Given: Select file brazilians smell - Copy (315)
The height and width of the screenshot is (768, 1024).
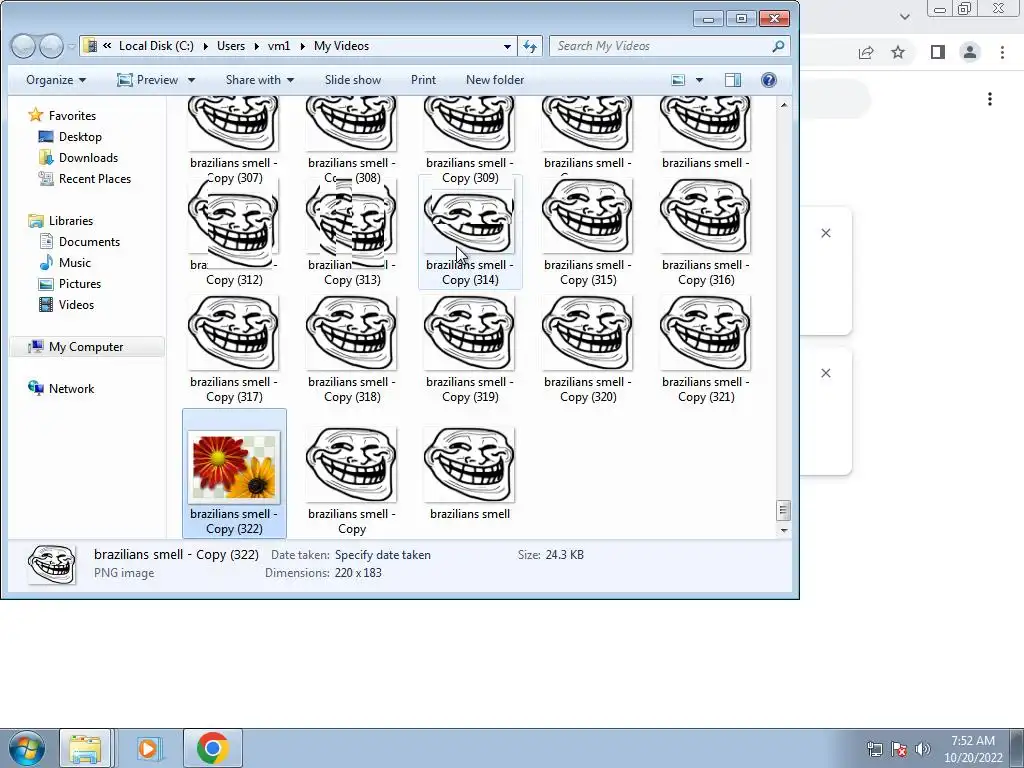Looking at the screenshot, I should point(588,232).
